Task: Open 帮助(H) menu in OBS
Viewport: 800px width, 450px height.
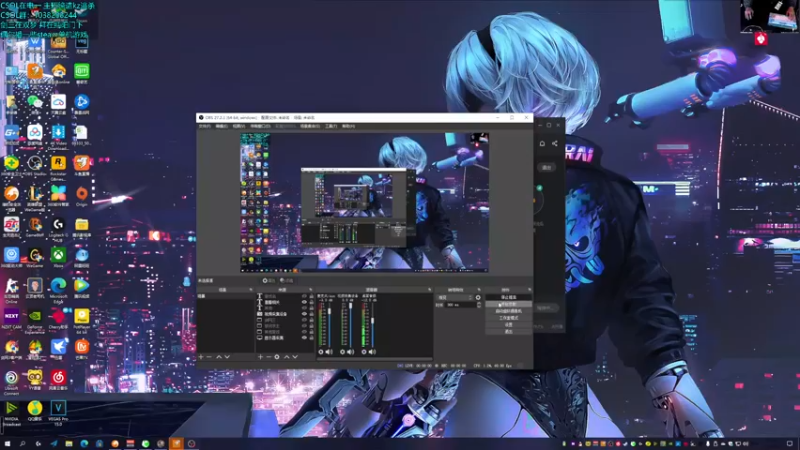Action: [x=348, y=126]
